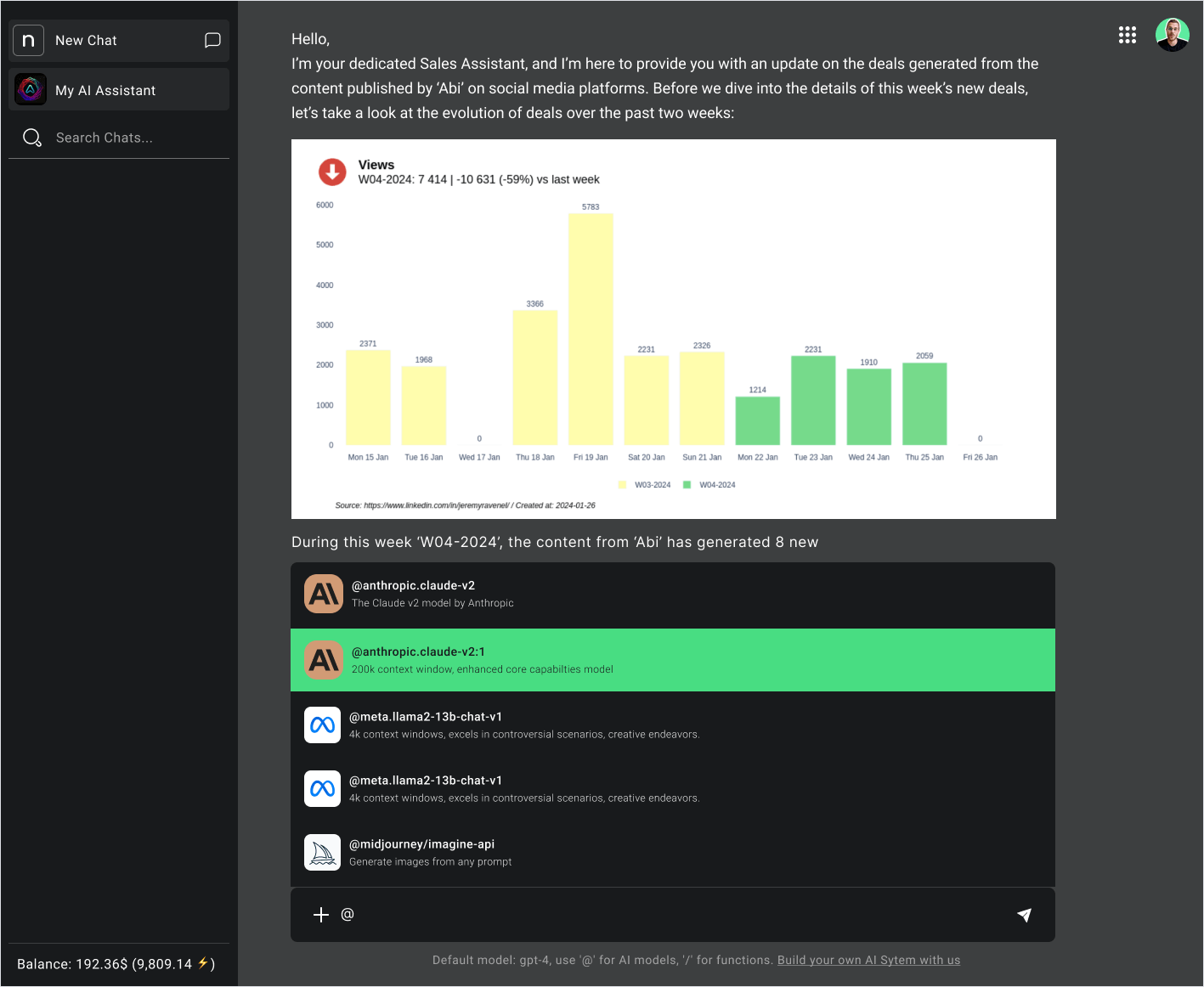Click the Thu 25 Jan 2059 bar

click(924, 404)
